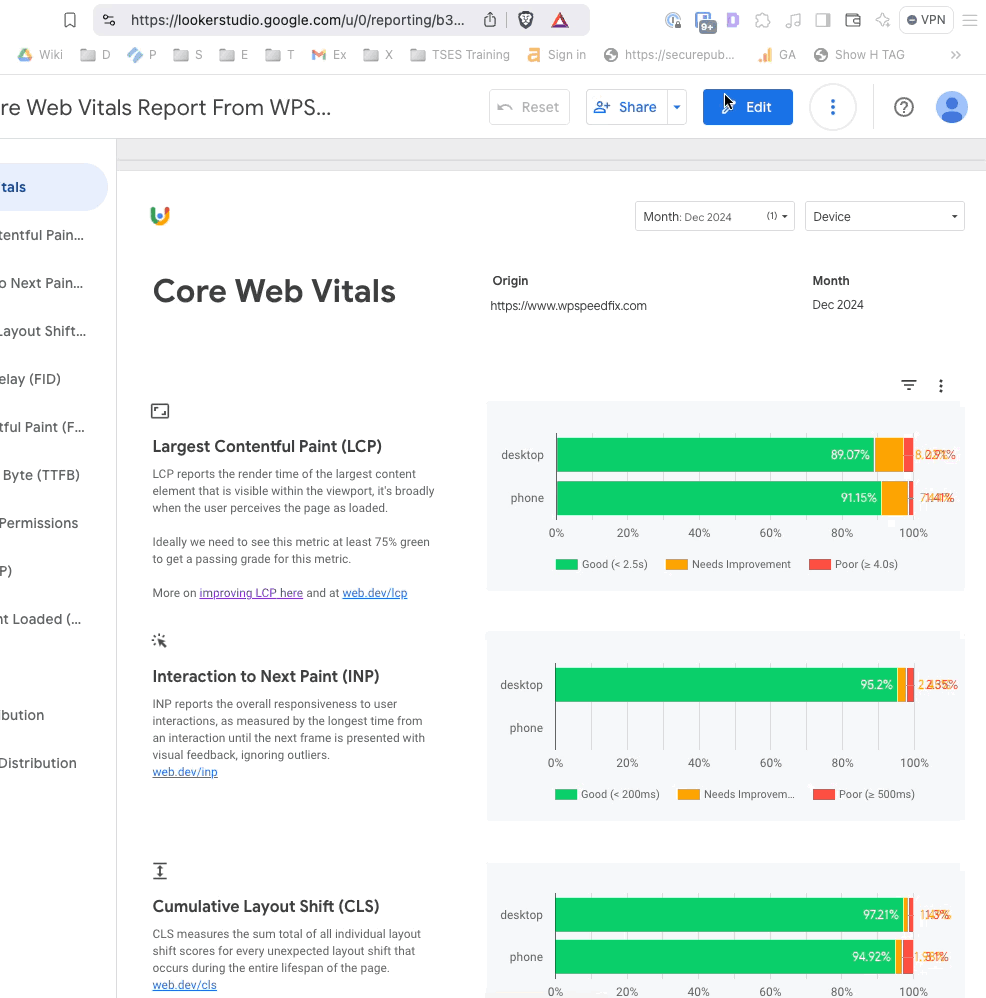The image size is (986, 998).
Task: Click the INP Poor red legend swatch
Action: pos(824,794)
